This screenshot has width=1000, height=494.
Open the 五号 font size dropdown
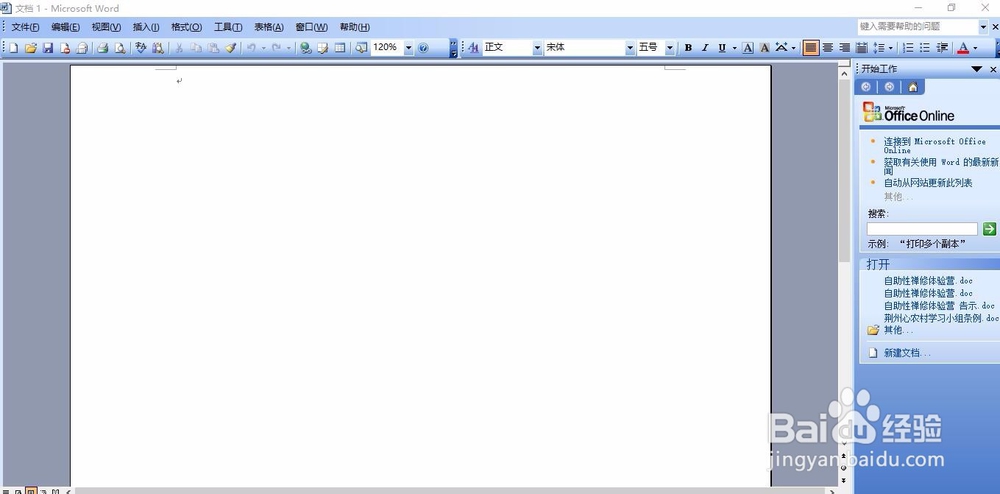[670, 48]
